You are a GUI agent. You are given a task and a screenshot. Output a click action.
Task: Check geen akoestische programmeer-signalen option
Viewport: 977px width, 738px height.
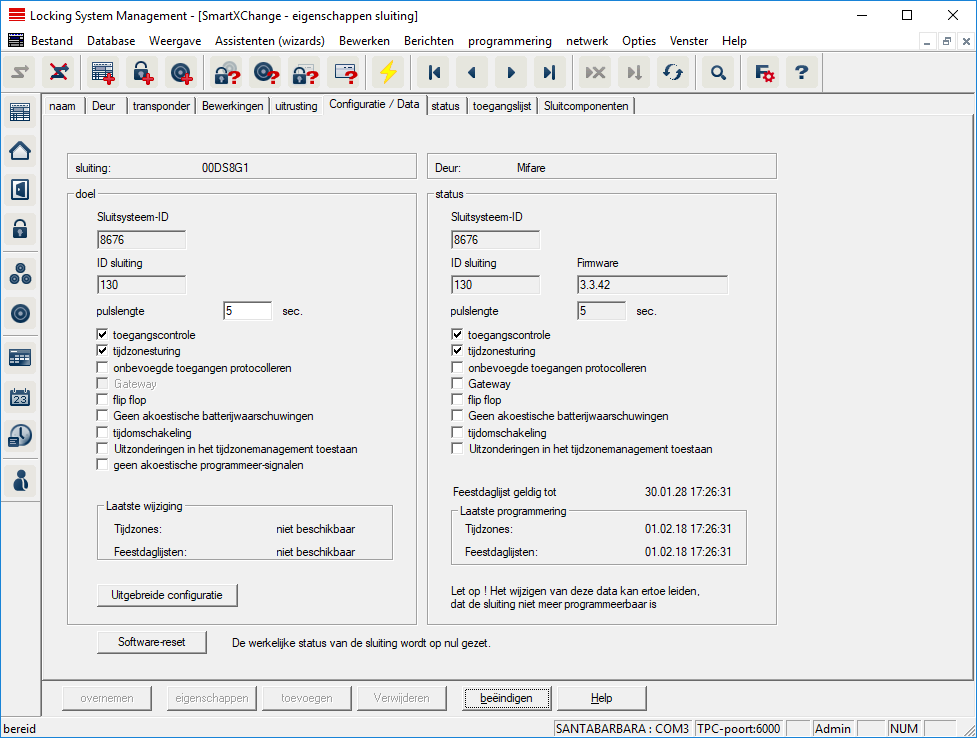pyautogui.click(x=103, y=465)
